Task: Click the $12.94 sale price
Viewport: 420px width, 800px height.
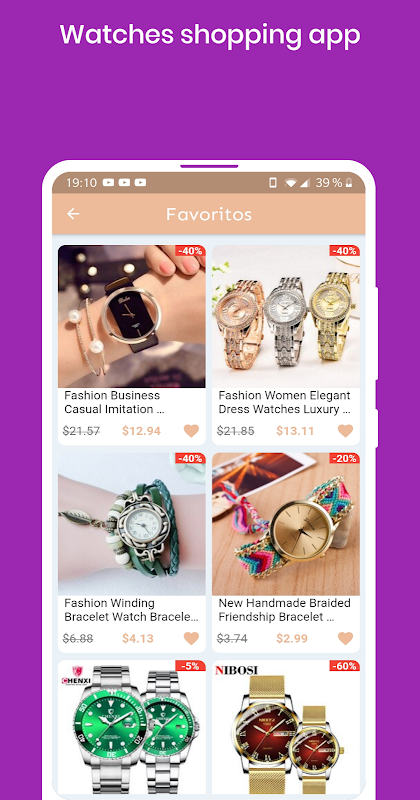Action: 141,431
